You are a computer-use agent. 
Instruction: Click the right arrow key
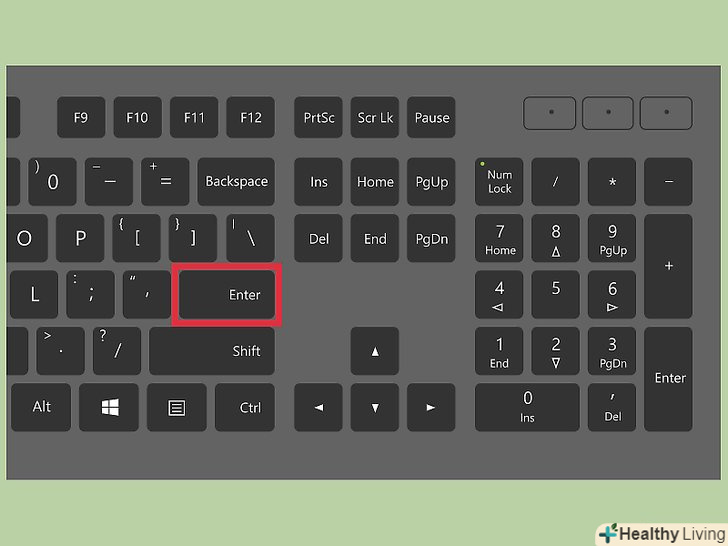click(431, 407)
